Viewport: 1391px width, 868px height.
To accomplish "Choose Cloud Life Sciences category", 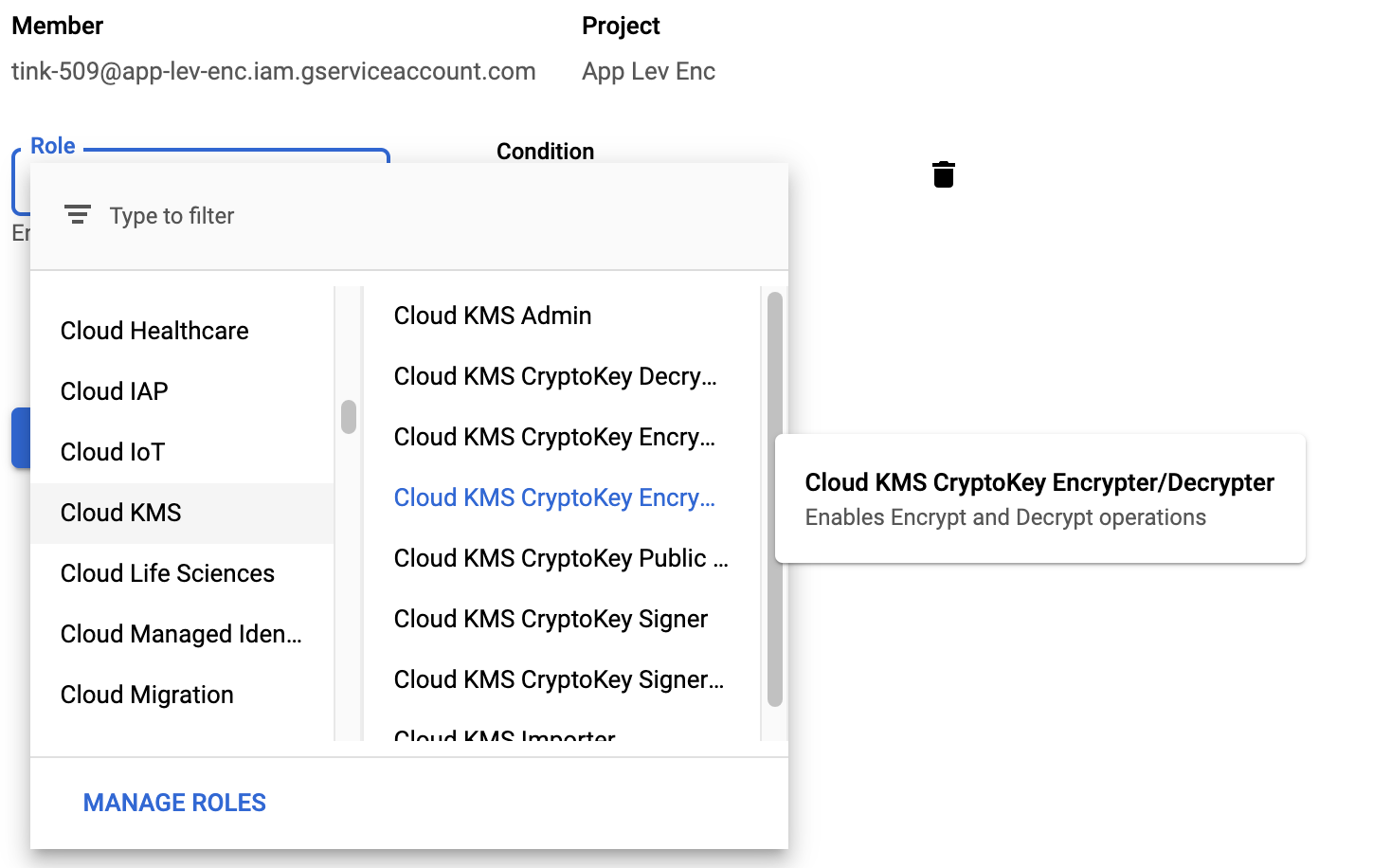I will [x=167, y=573].
